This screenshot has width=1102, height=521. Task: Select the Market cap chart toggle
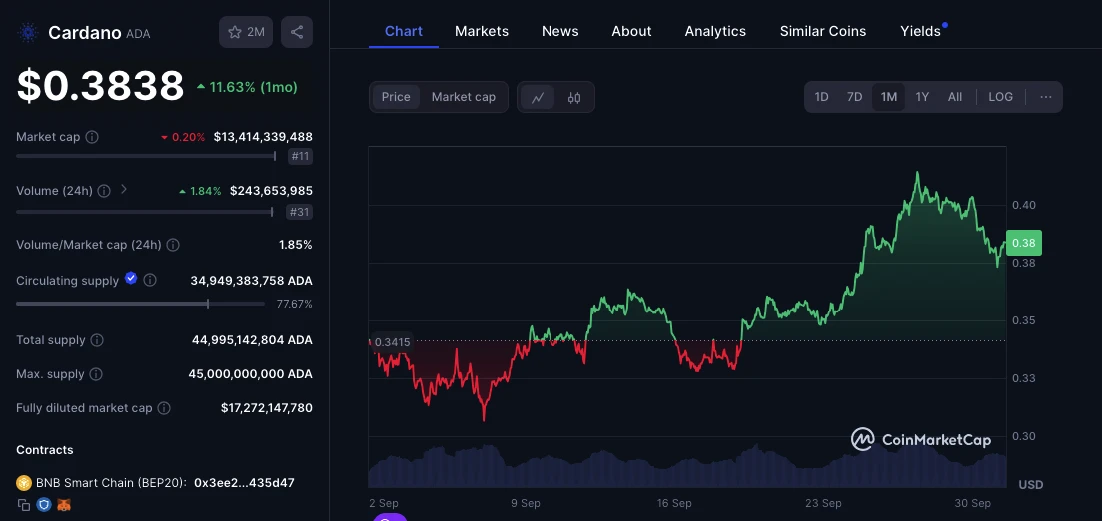click(464, 97)
